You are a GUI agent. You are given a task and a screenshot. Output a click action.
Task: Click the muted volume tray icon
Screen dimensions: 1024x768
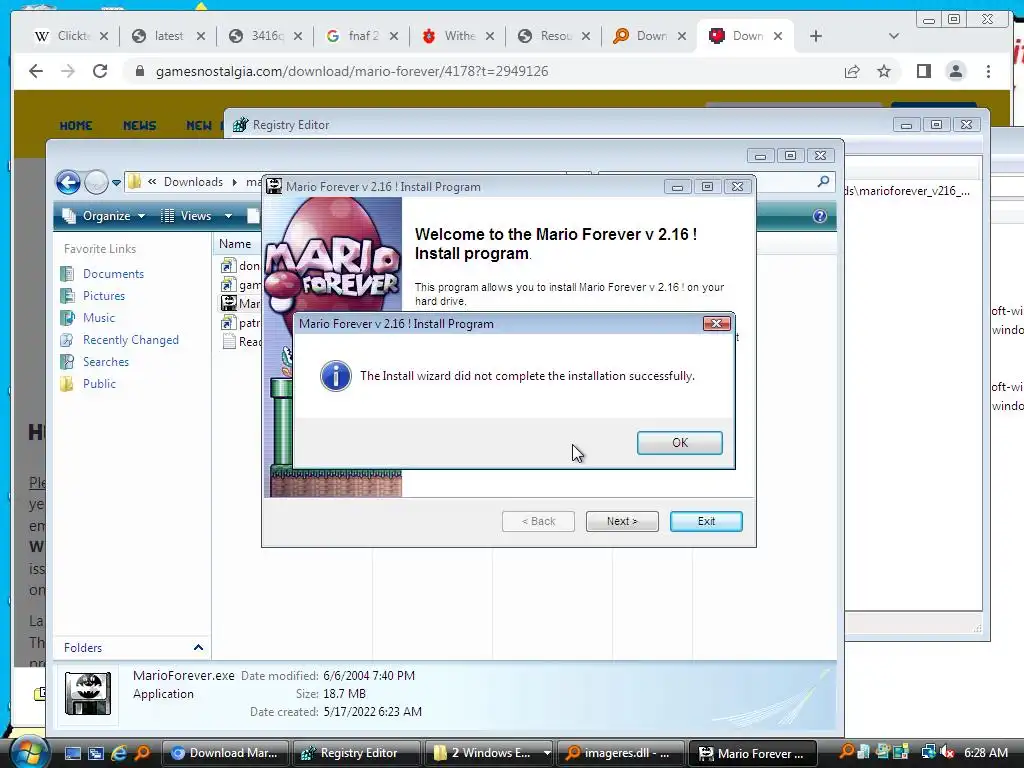(x=947, y=753)
